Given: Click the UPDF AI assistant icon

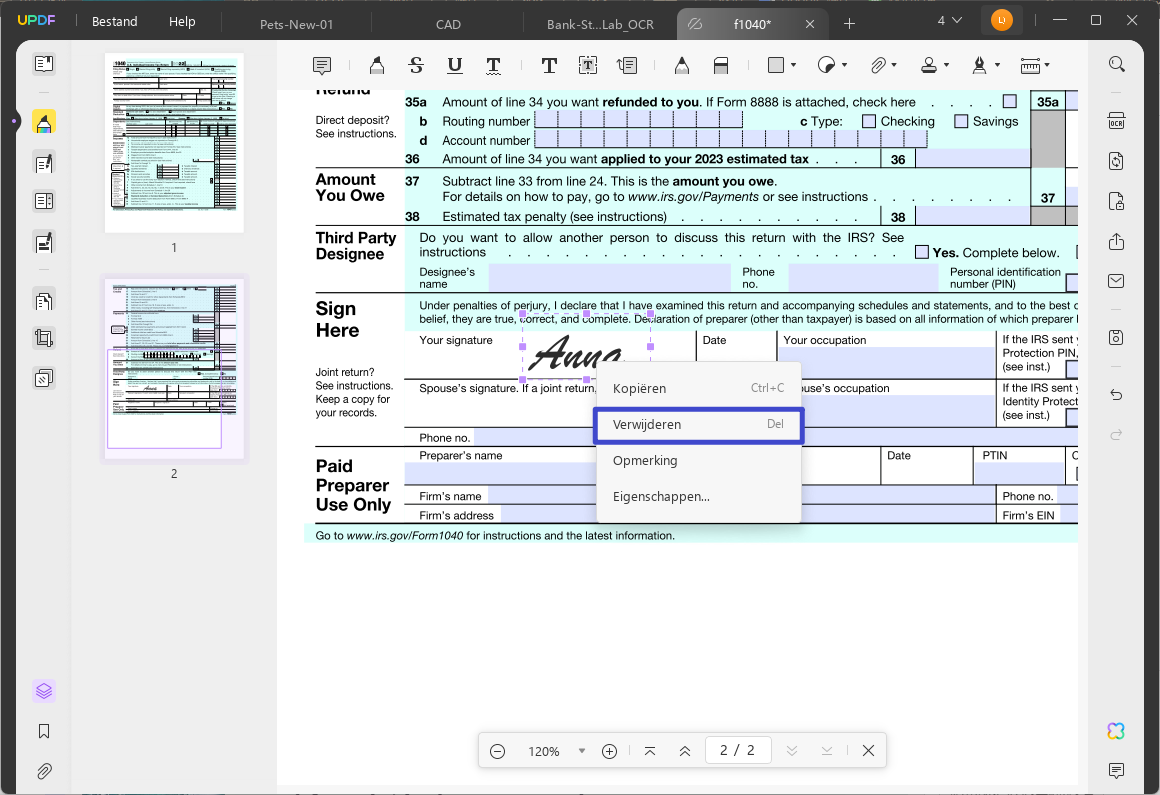Looking at the screenshot, I should (1116, 731).
